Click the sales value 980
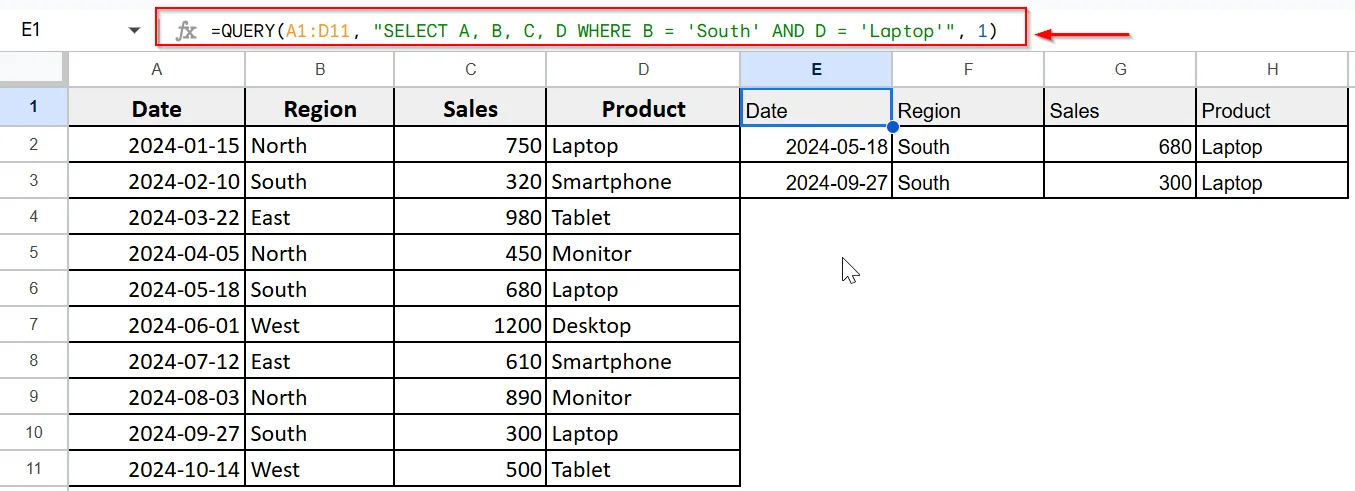 (x=470, y=217)
